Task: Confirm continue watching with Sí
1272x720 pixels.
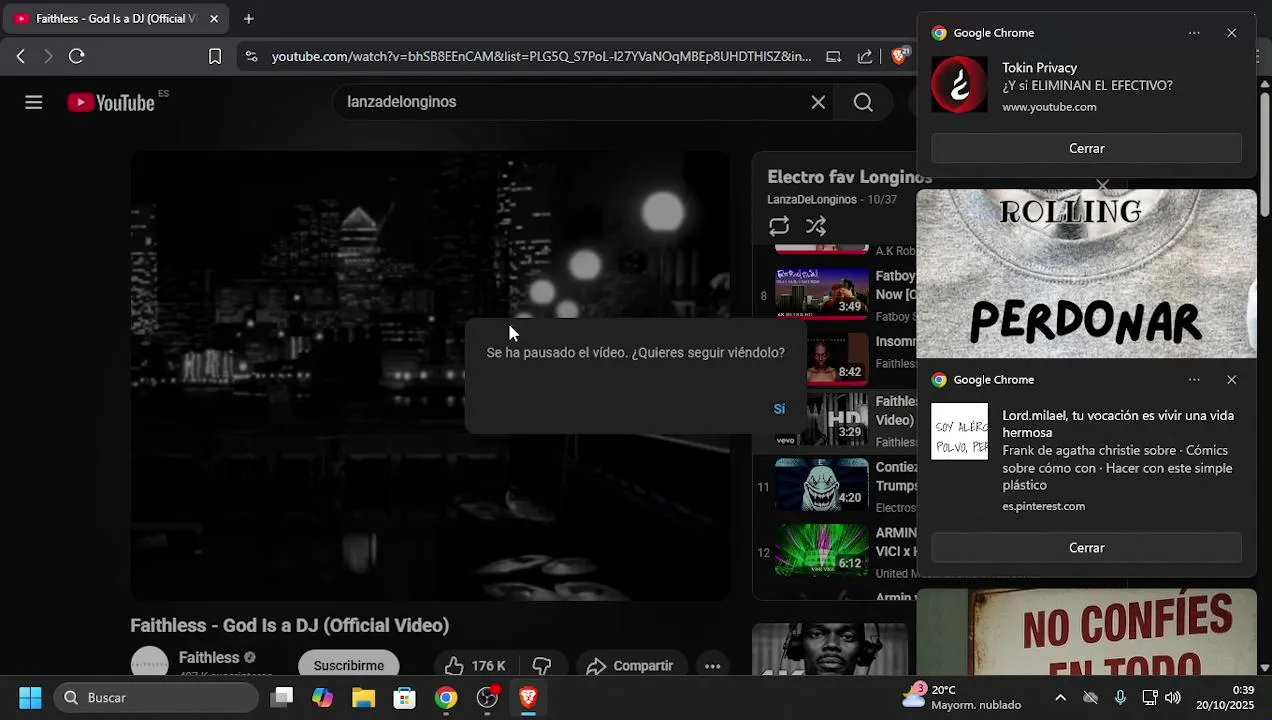Action: (x=779, y=409)
